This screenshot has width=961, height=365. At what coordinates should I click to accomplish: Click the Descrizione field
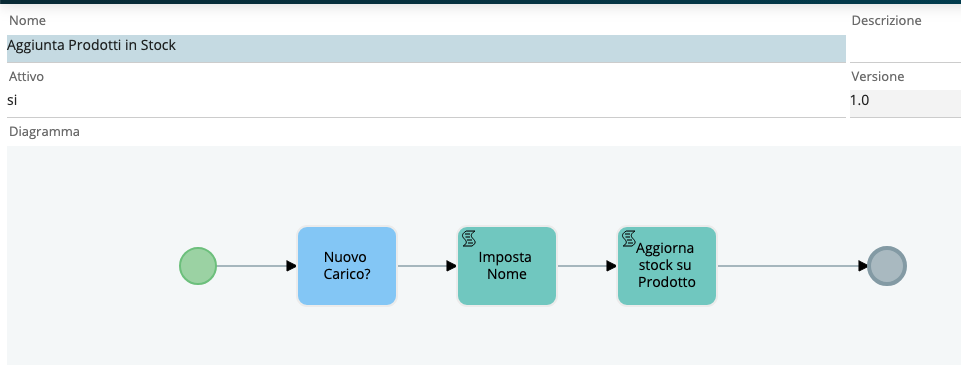(905, 48)
